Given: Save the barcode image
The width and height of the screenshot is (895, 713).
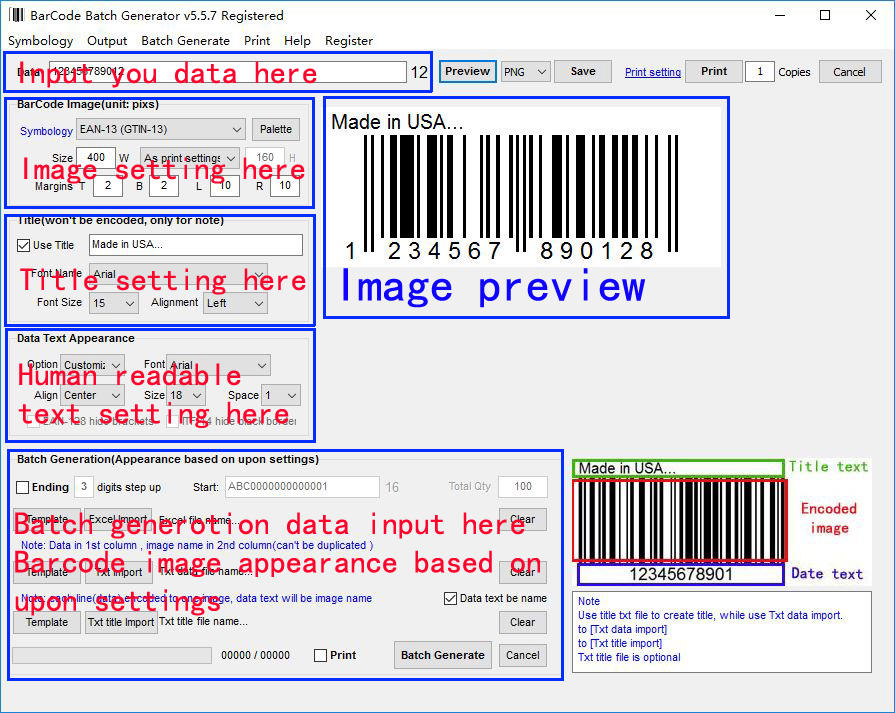Looking at the screenshot, I should 583,71.
